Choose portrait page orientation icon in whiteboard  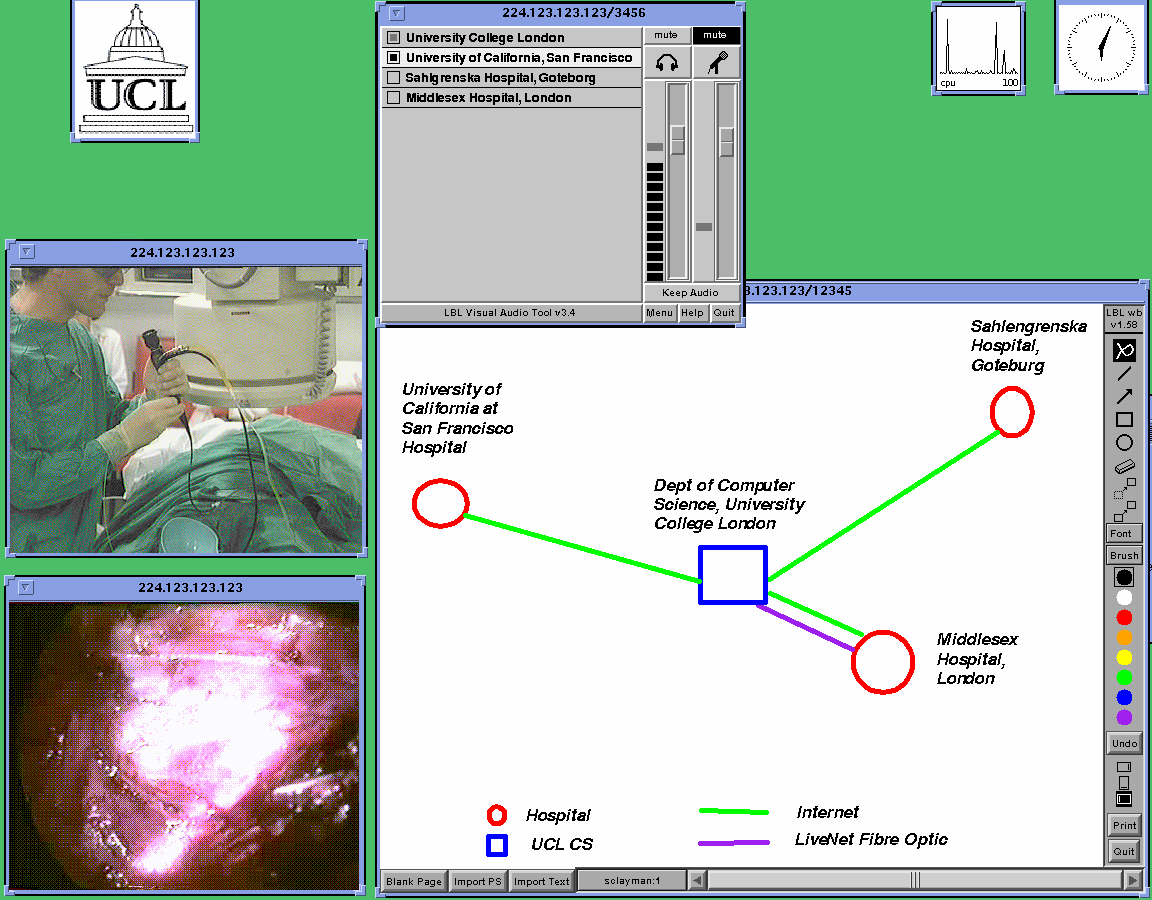[1123, 782]
